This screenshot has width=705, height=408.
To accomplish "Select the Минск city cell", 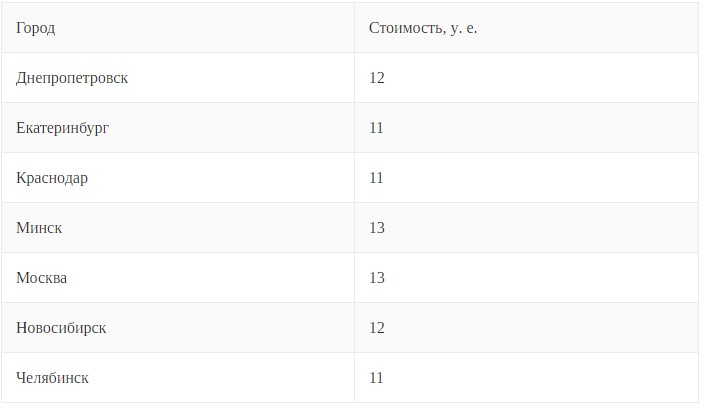I will (39, 228).
